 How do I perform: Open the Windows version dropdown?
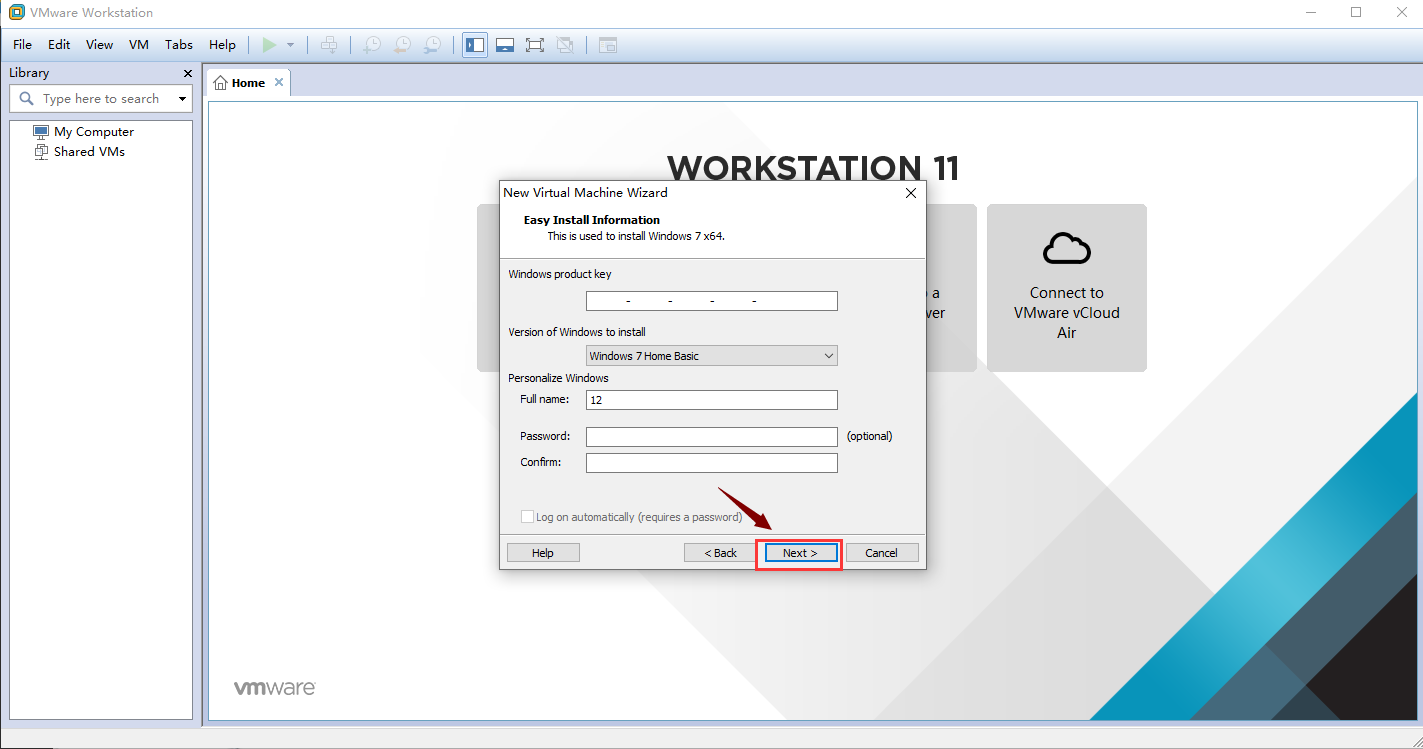click(x=711, y=356)
